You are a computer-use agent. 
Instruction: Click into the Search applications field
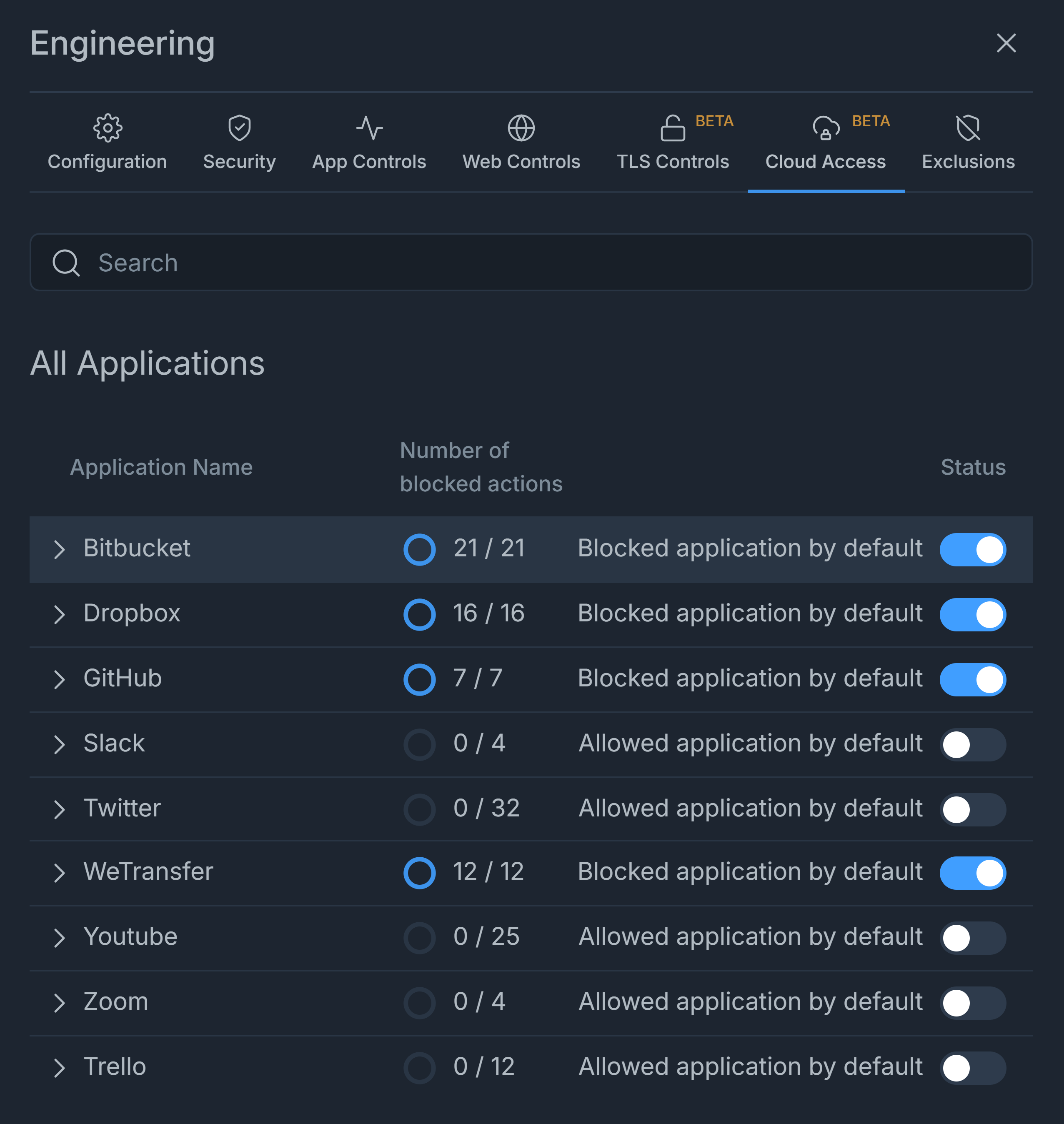click(544, 263)
